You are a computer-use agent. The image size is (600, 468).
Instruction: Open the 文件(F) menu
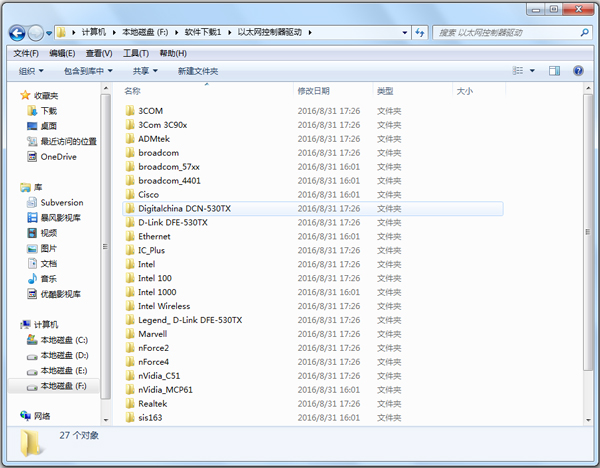click(x=26, y=53)
